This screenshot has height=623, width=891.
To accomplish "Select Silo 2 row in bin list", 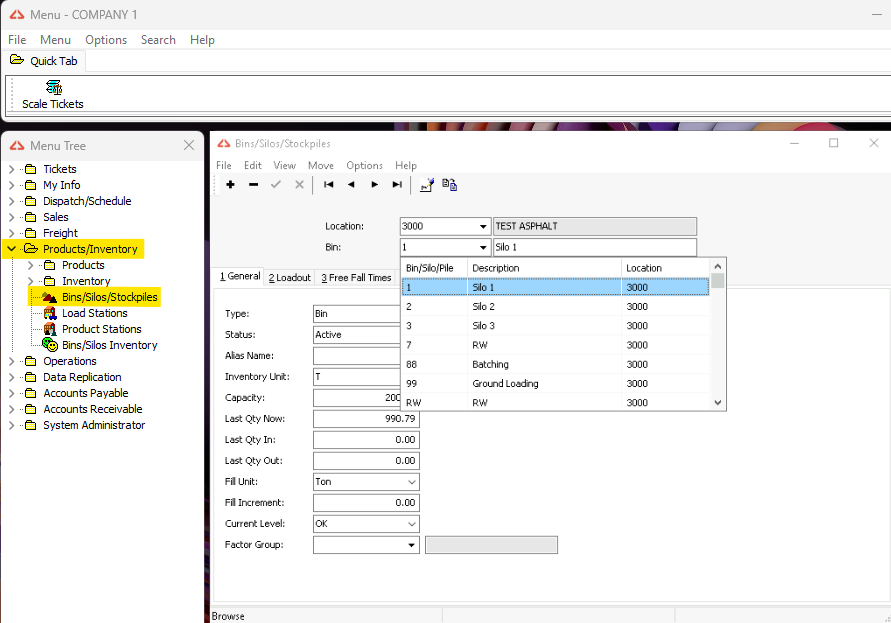I will tap(555, 307).
